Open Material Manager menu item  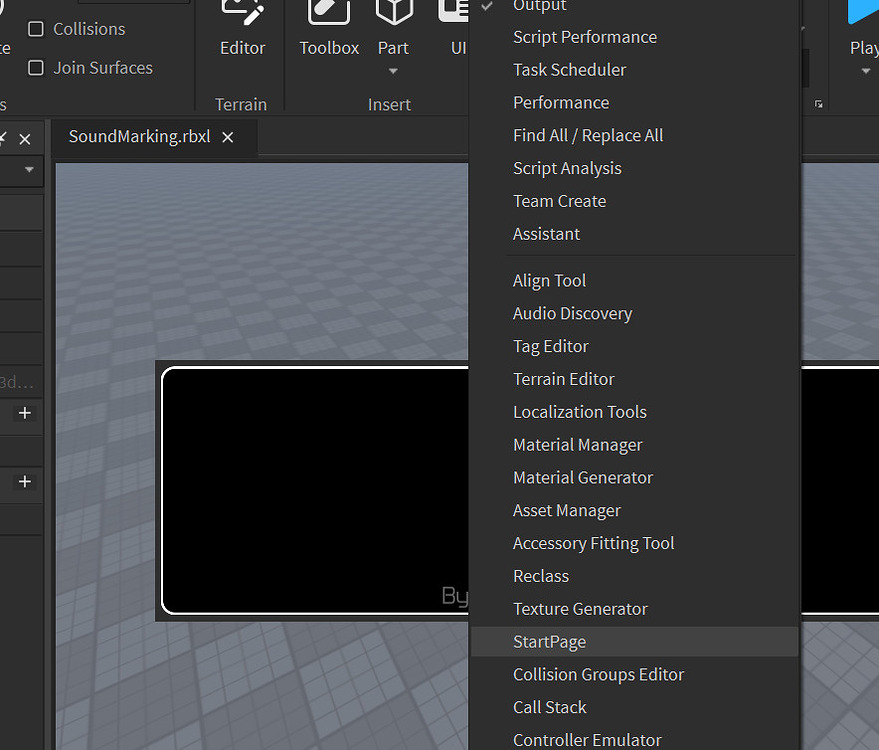[x=634, y=445]
